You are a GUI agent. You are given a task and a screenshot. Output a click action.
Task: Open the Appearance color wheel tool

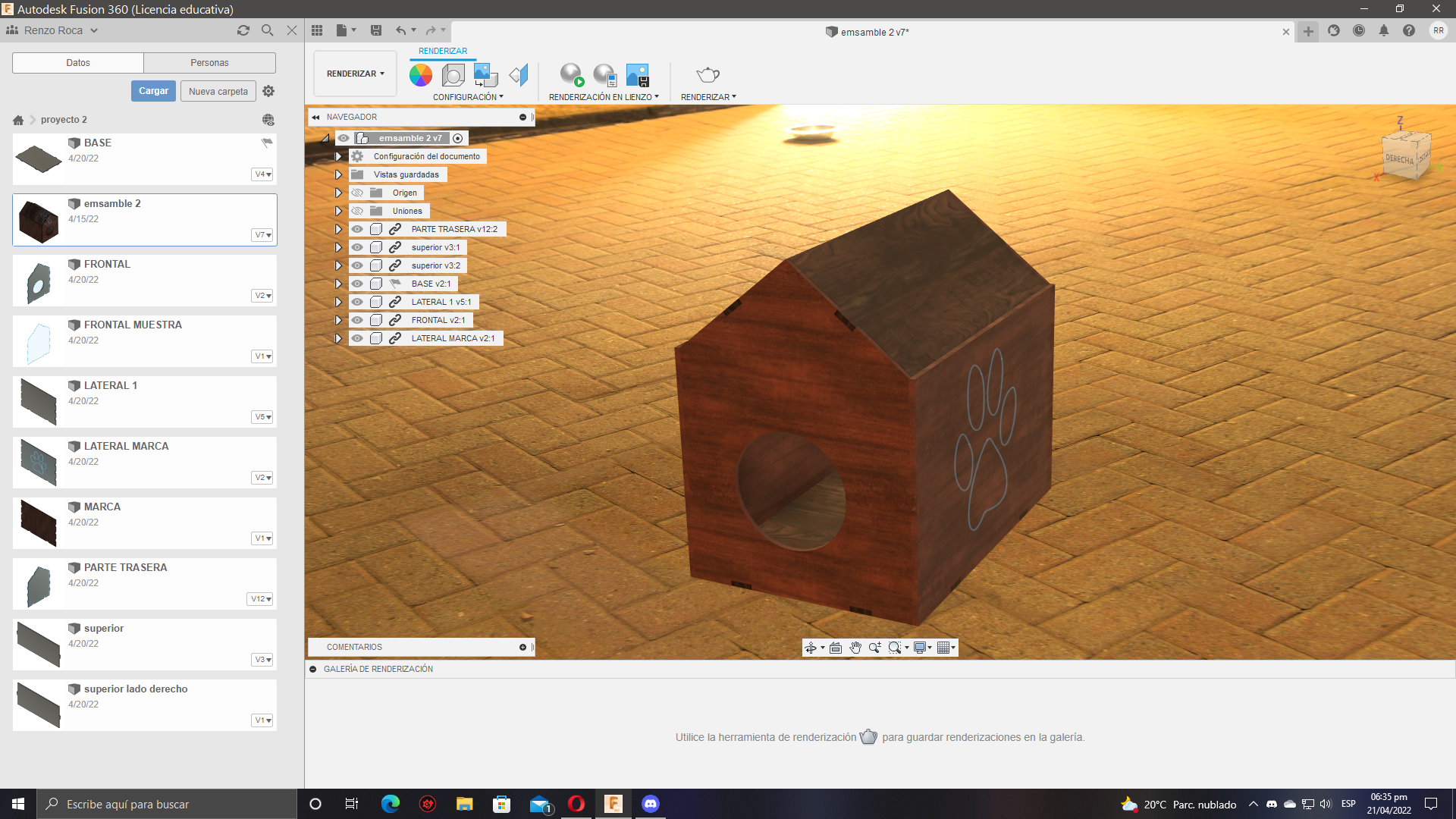tap(421, 75)
